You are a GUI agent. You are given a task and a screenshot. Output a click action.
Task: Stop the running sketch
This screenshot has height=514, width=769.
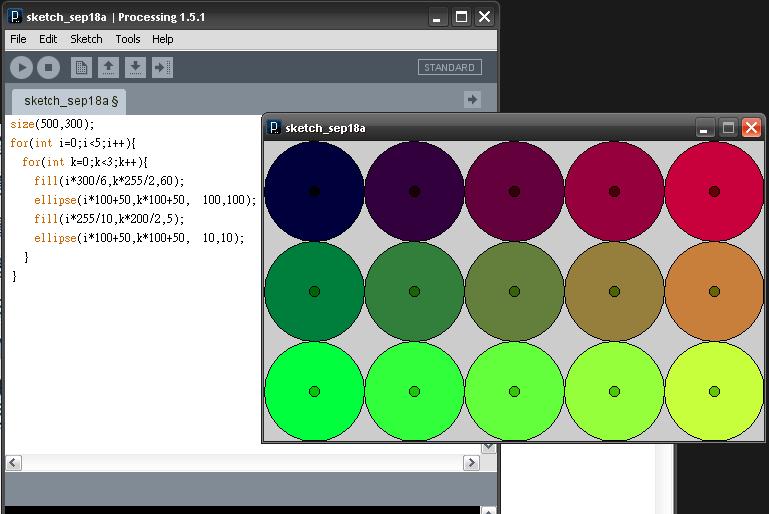click(48, 68)
